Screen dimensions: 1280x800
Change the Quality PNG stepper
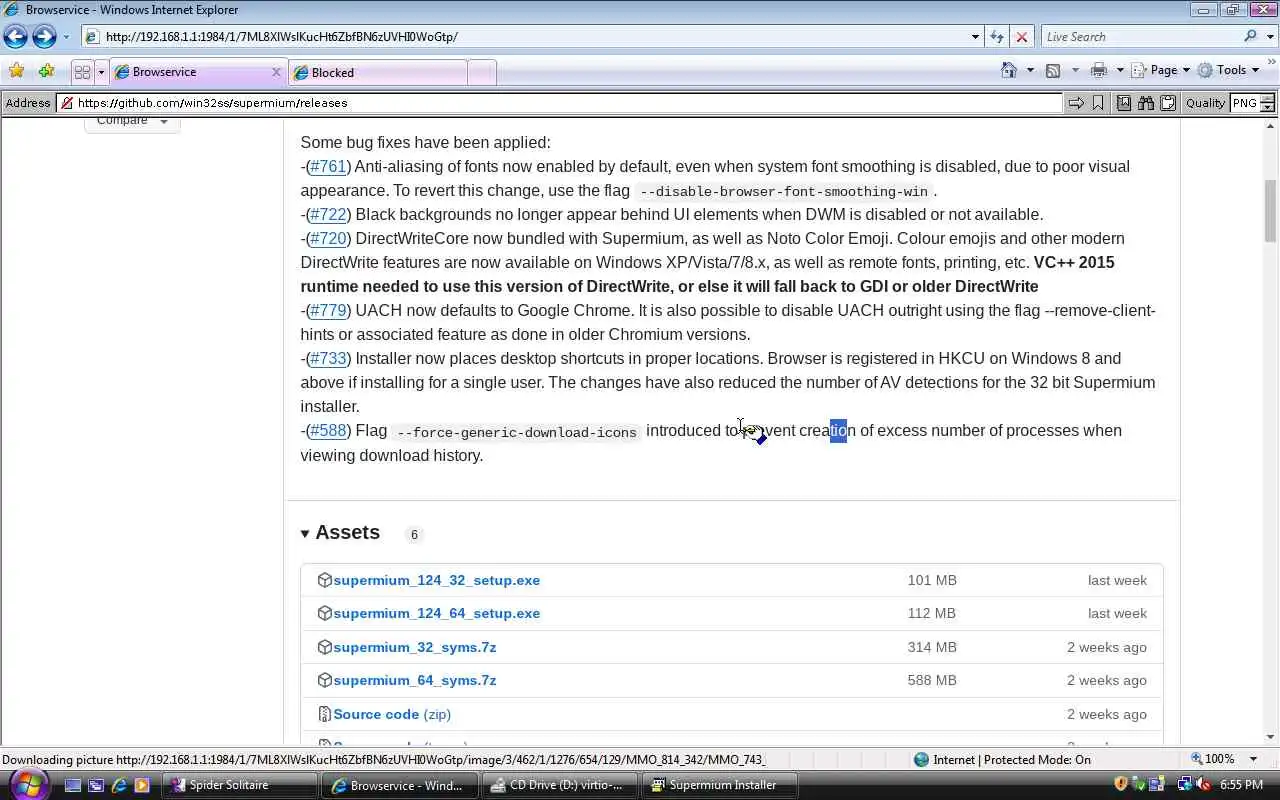pyautogui.click(x=1267, y=103)
